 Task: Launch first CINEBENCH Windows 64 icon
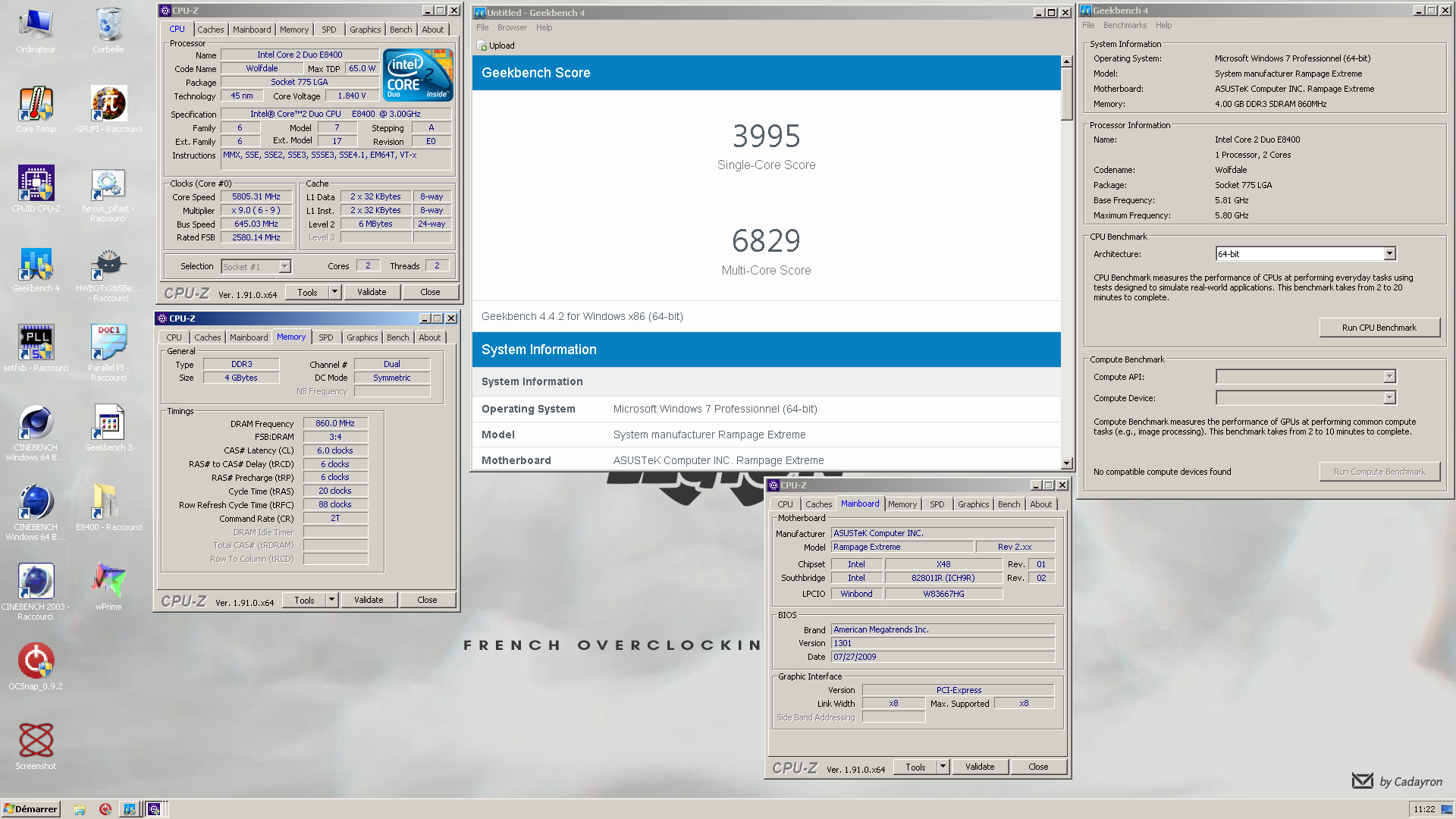click(x=36, y=432)
